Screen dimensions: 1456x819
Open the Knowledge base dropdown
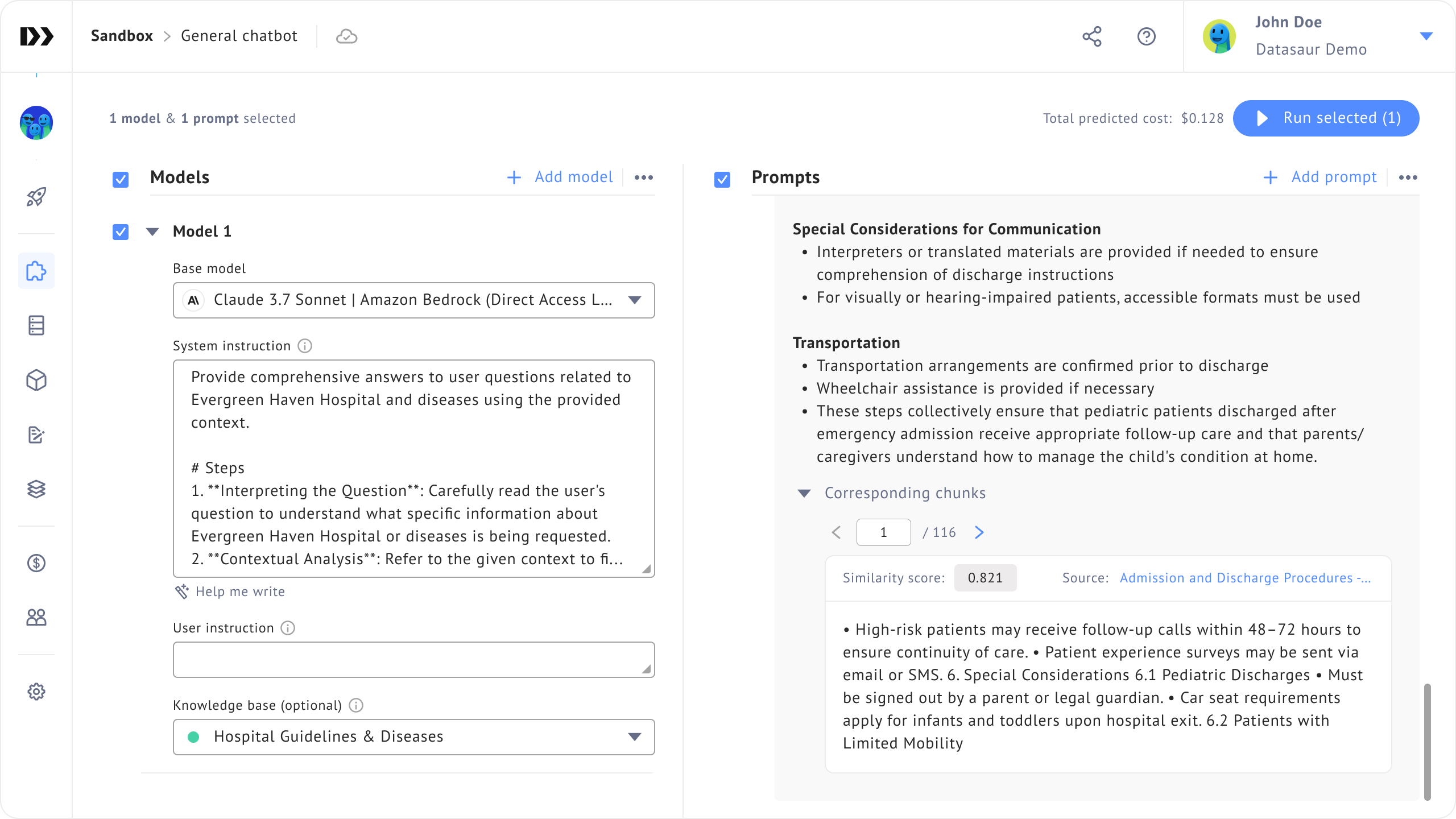(x=413, y=737)
